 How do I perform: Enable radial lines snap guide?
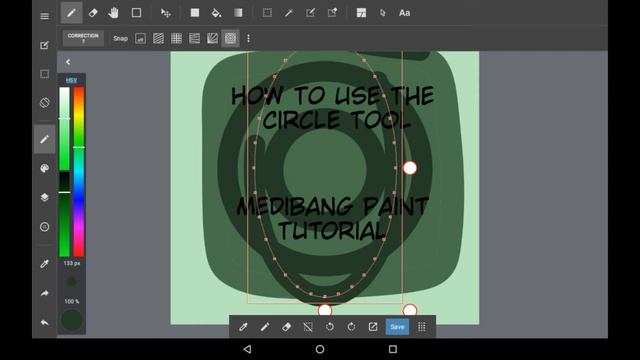pos(212,39)
